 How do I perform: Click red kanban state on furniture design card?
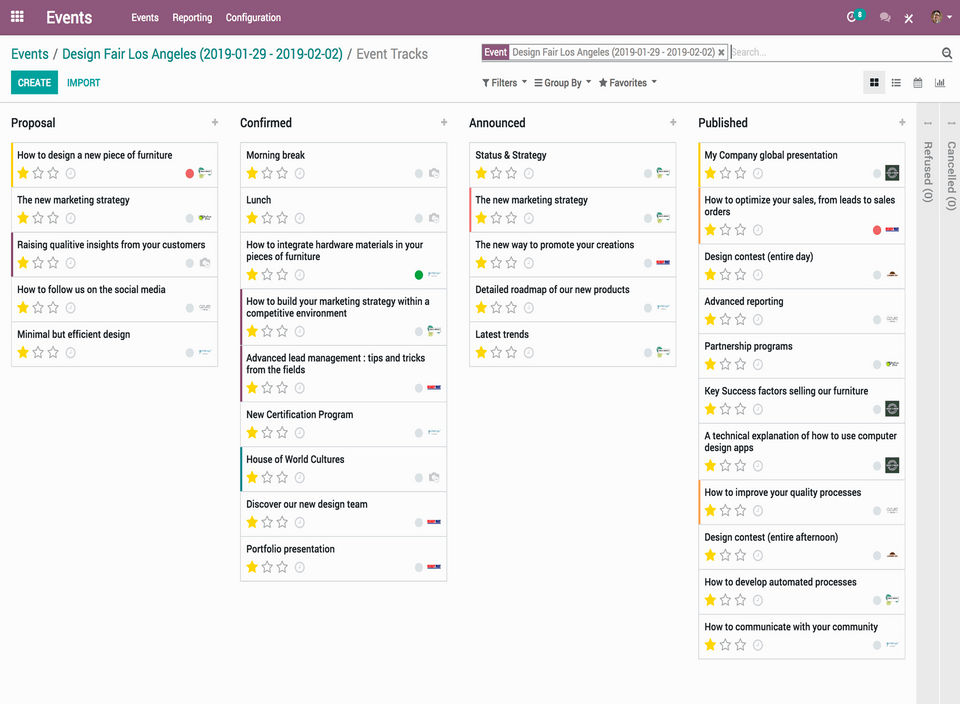click(x=190, y=174)
